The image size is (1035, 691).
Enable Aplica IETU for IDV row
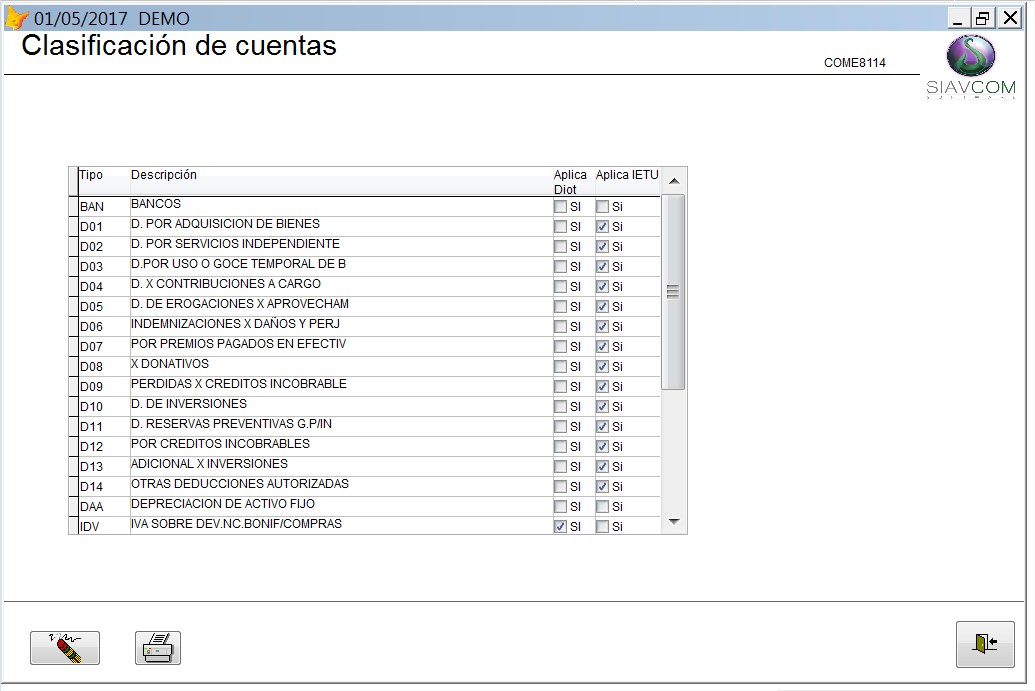click(602, 527)
